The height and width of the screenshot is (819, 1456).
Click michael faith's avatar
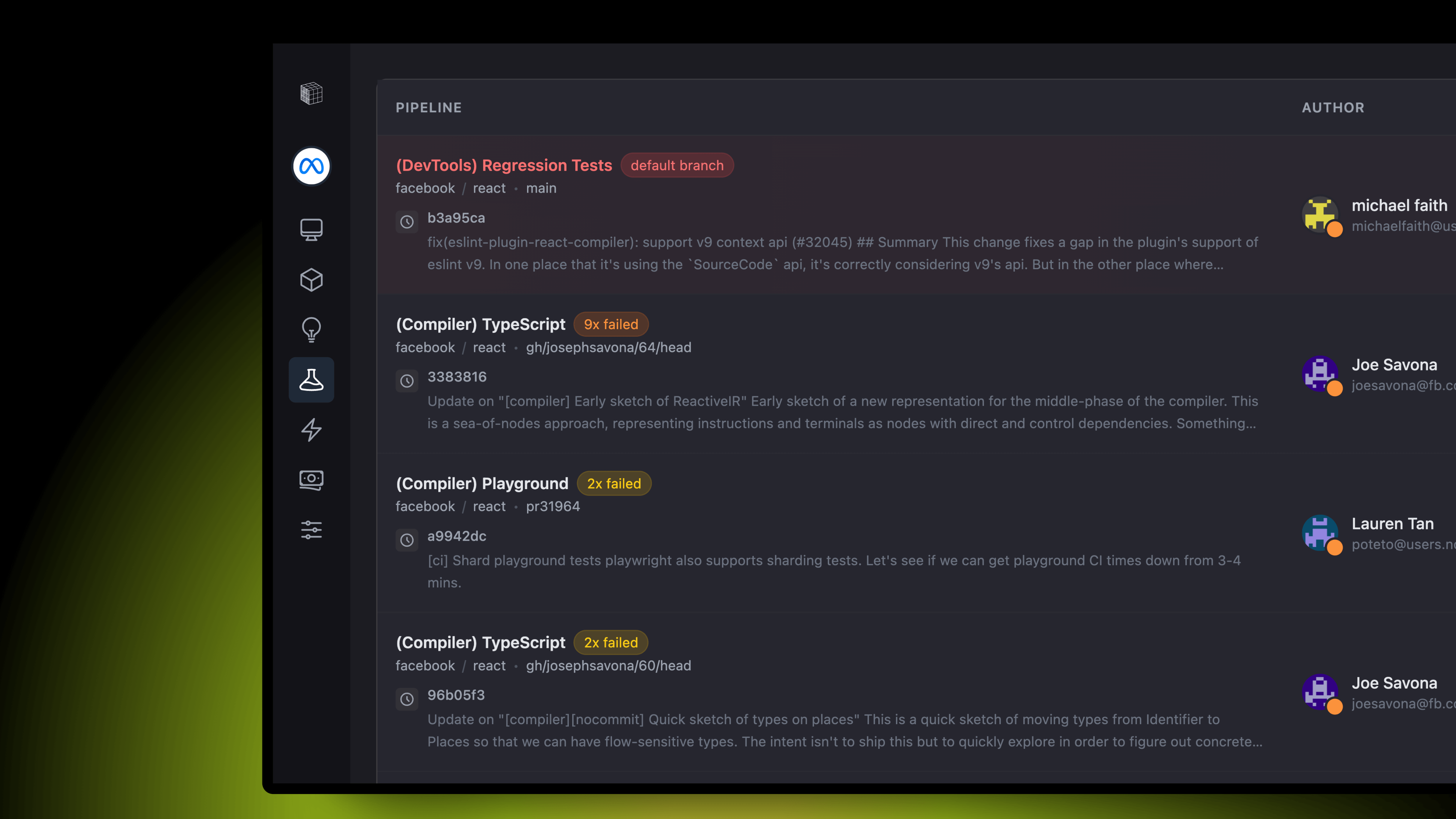1320,214
